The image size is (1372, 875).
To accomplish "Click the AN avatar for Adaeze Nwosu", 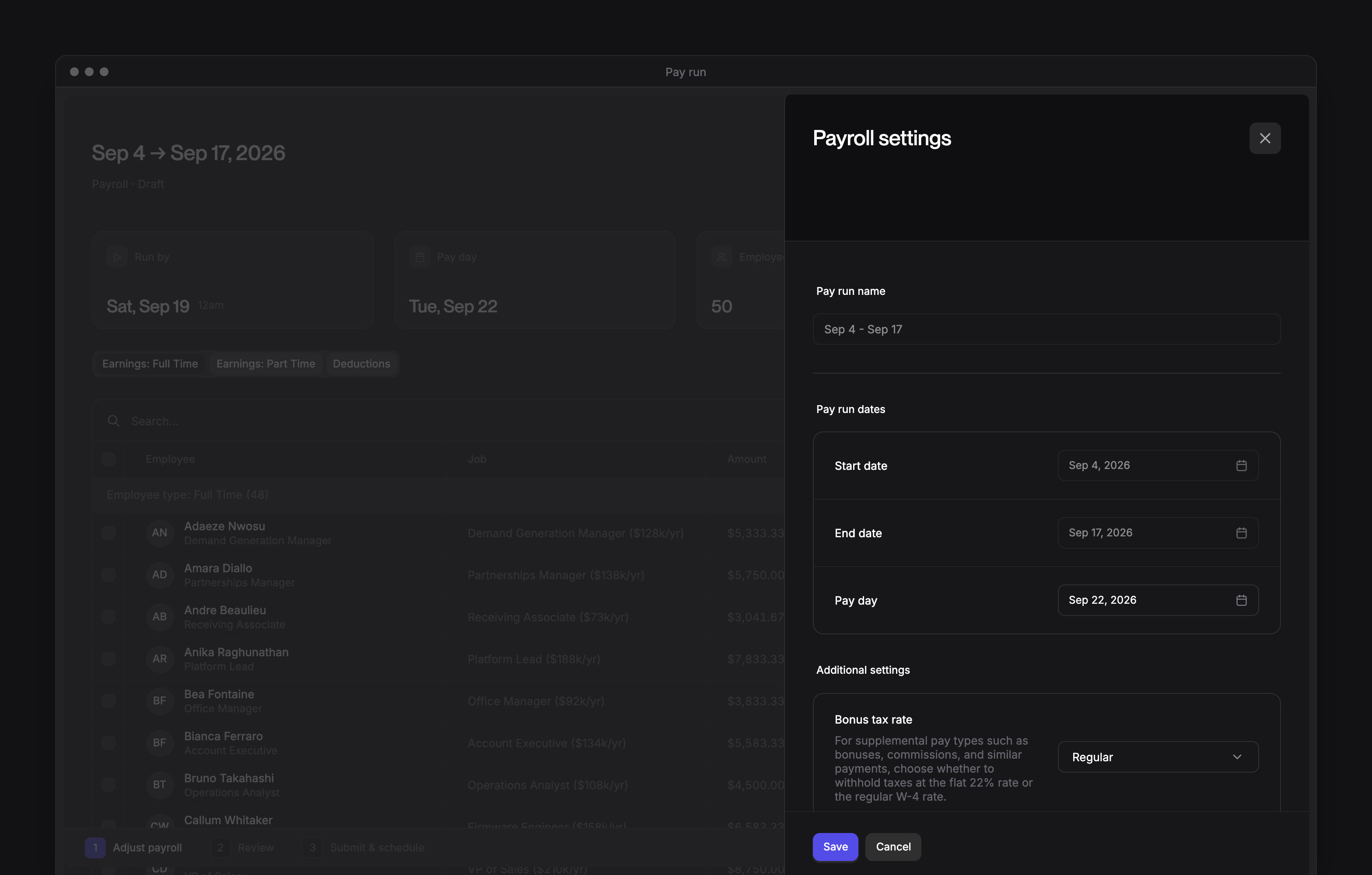I will coord(160,532).
